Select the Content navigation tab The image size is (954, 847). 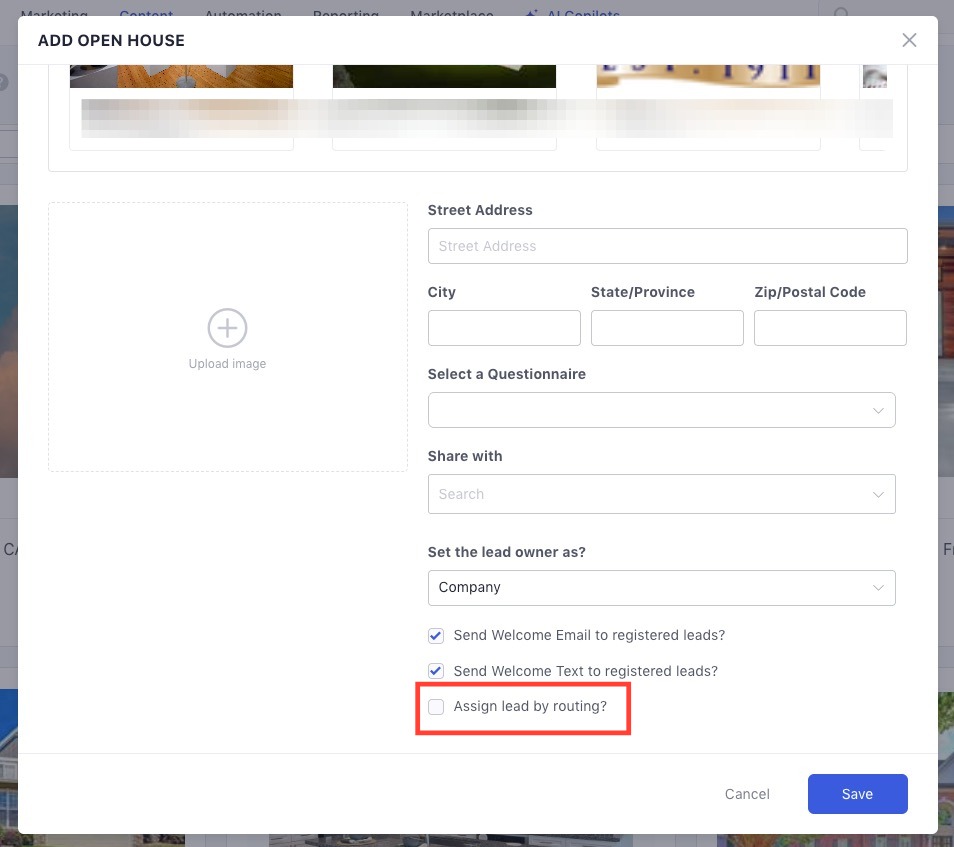click(146, 15)
